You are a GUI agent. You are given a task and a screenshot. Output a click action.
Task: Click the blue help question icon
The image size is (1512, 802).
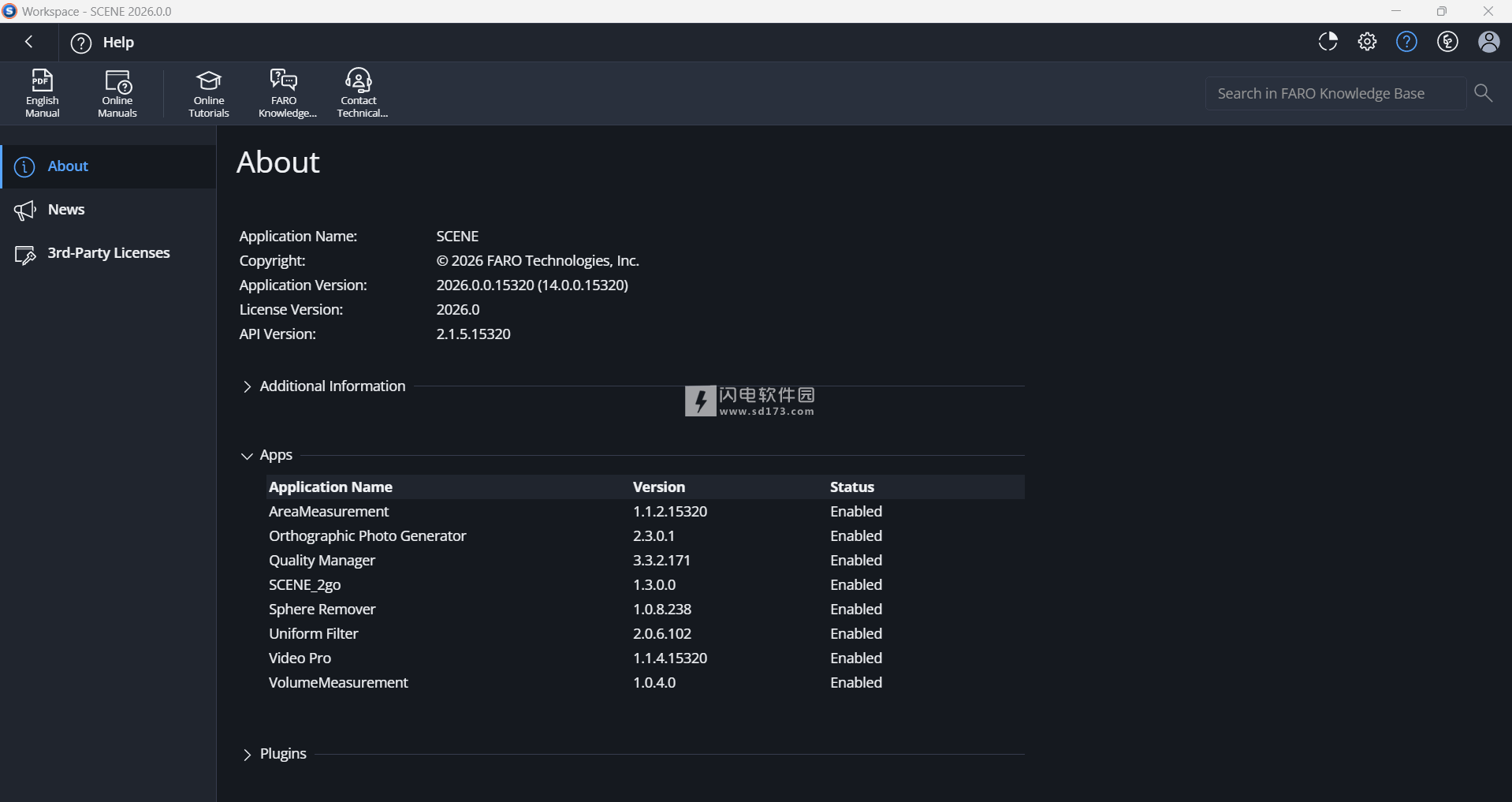tap(1406, 42)
